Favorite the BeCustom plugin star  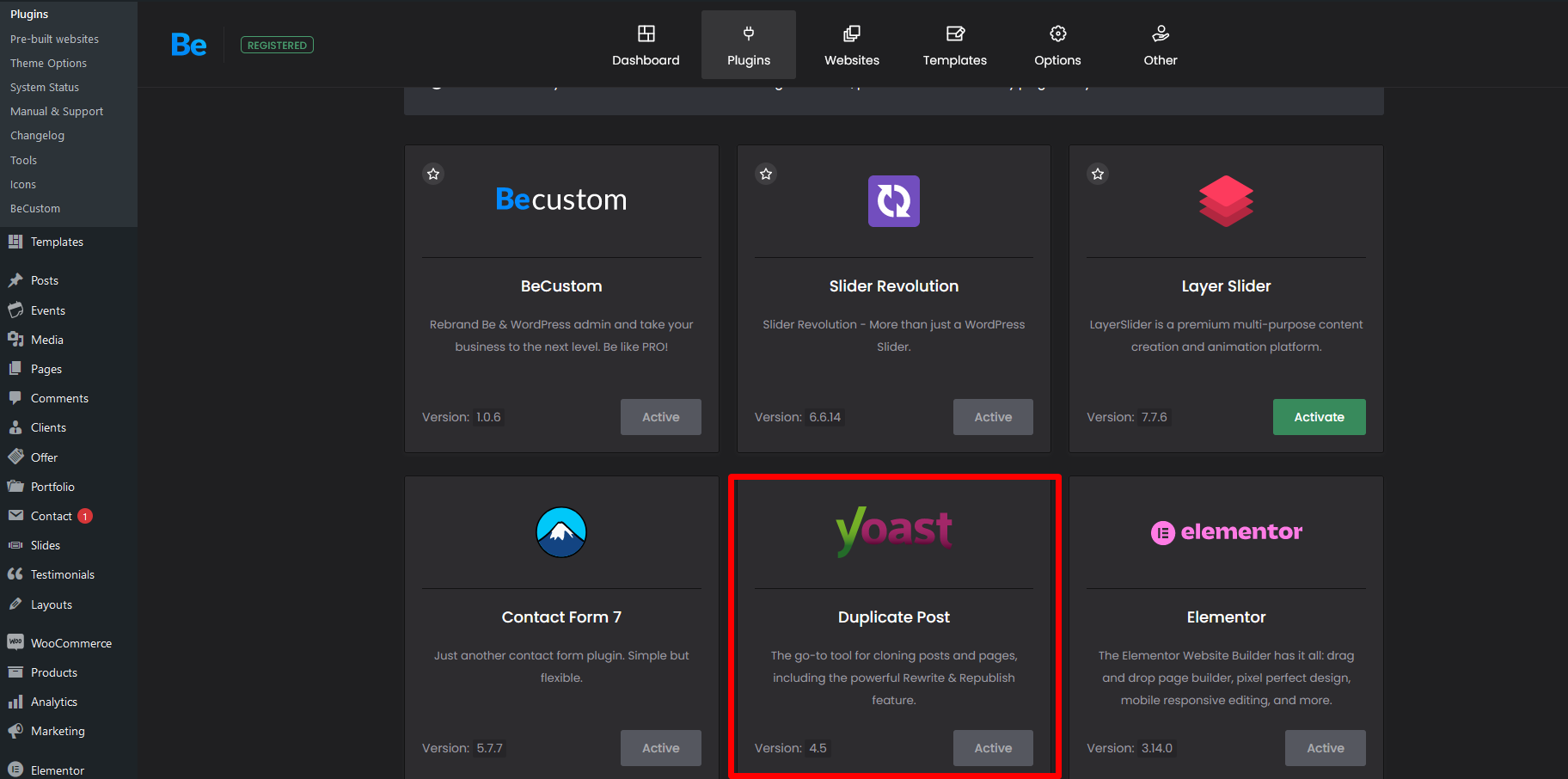click(x=433, y=174)
